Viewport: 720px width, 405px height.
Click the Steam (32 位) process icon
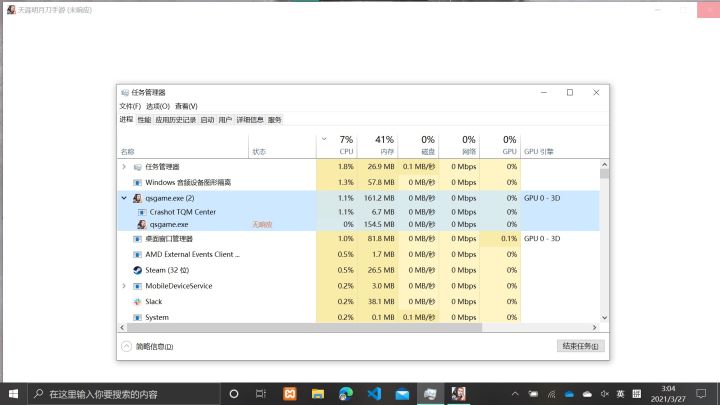coord(137,270)
